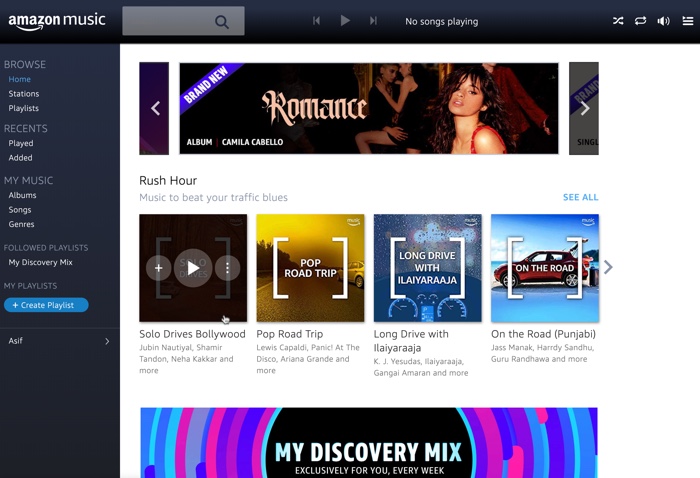
Task: Expand the Asif account menu chevron
Action: point(107,341)
